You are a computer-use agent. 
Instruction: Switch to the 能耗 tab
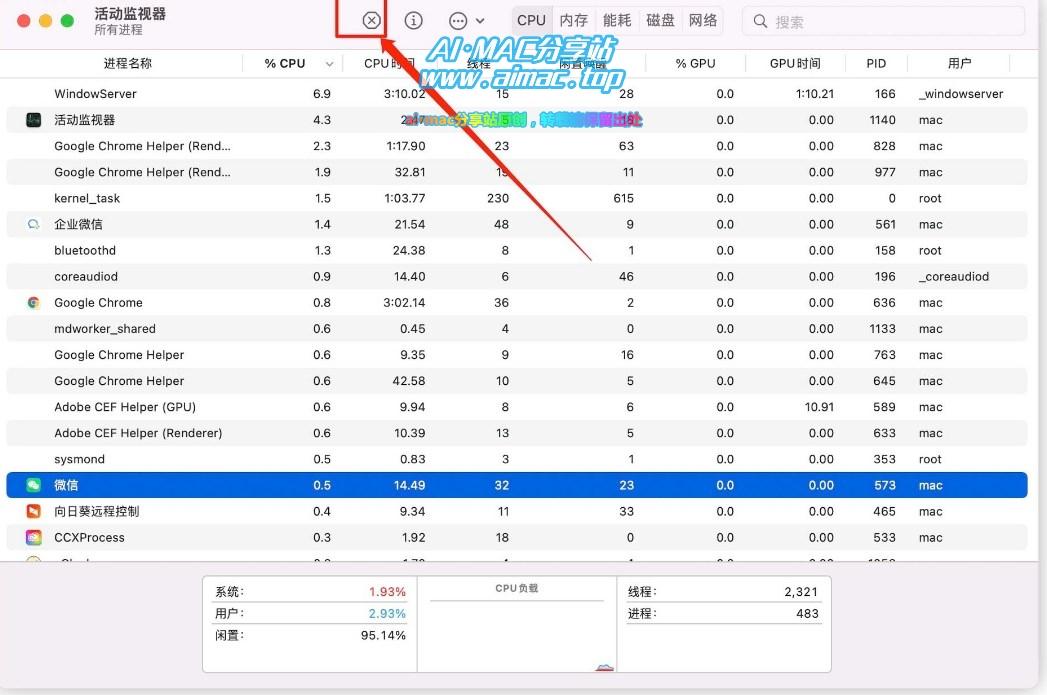[x=617, y=21]
